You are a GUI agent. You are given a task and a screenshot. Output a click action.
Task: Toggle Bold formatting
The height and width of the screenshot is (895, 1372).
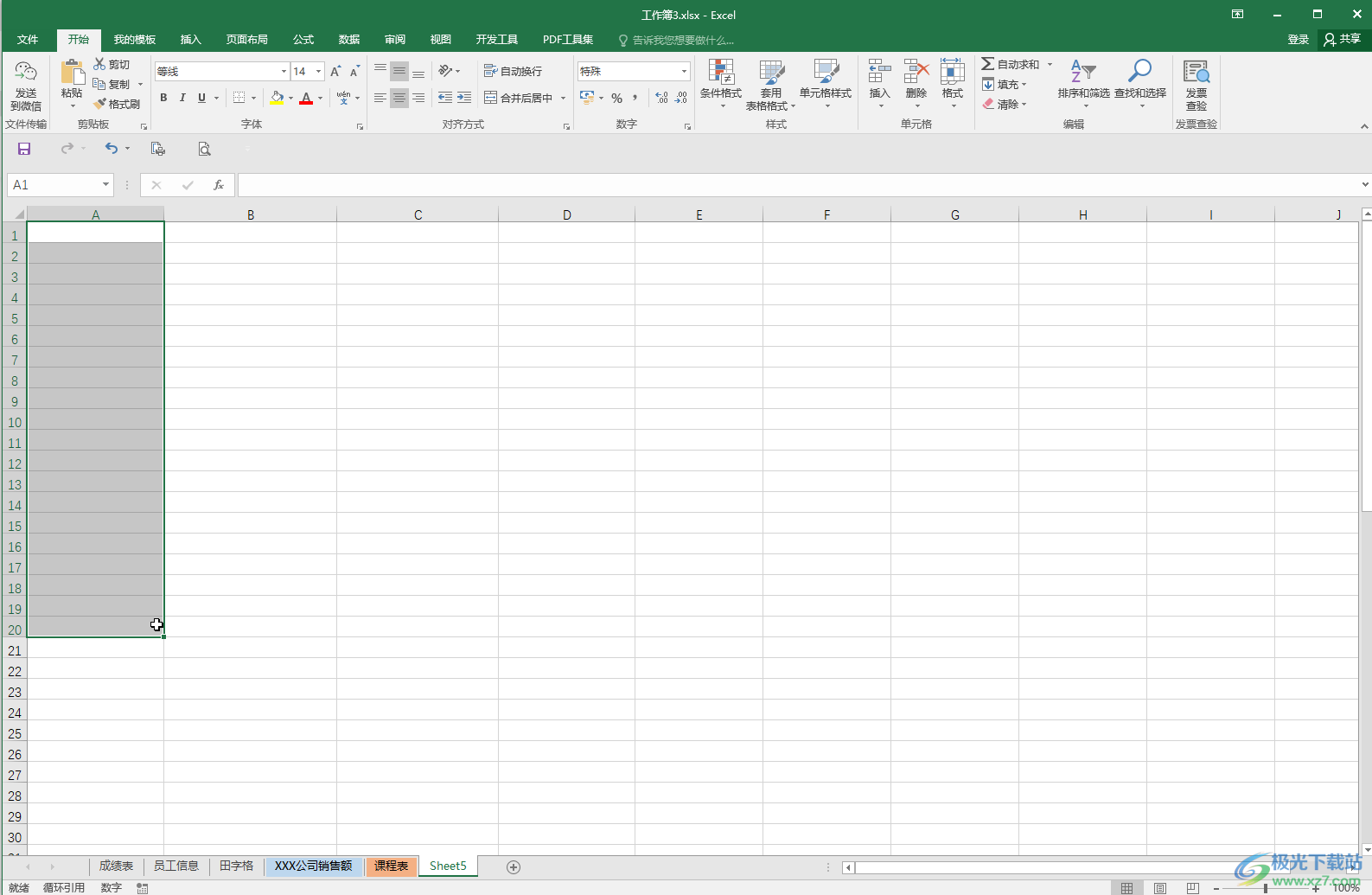tap(163, 98)
